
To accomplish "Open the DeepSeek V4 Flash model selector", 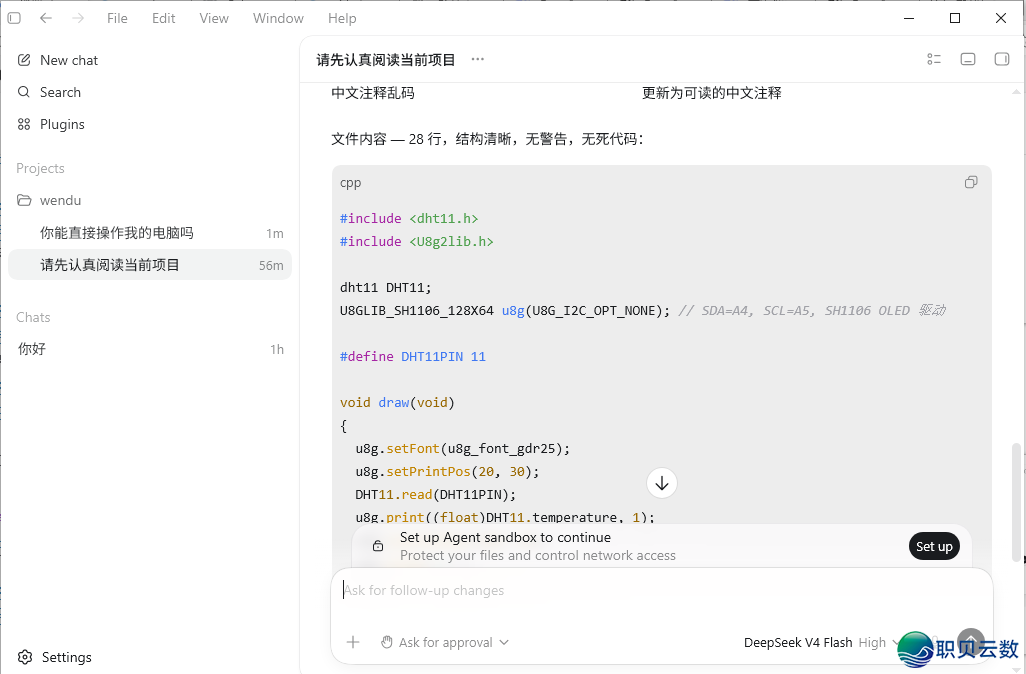I will pyautogui.click(x=821, y=643).
